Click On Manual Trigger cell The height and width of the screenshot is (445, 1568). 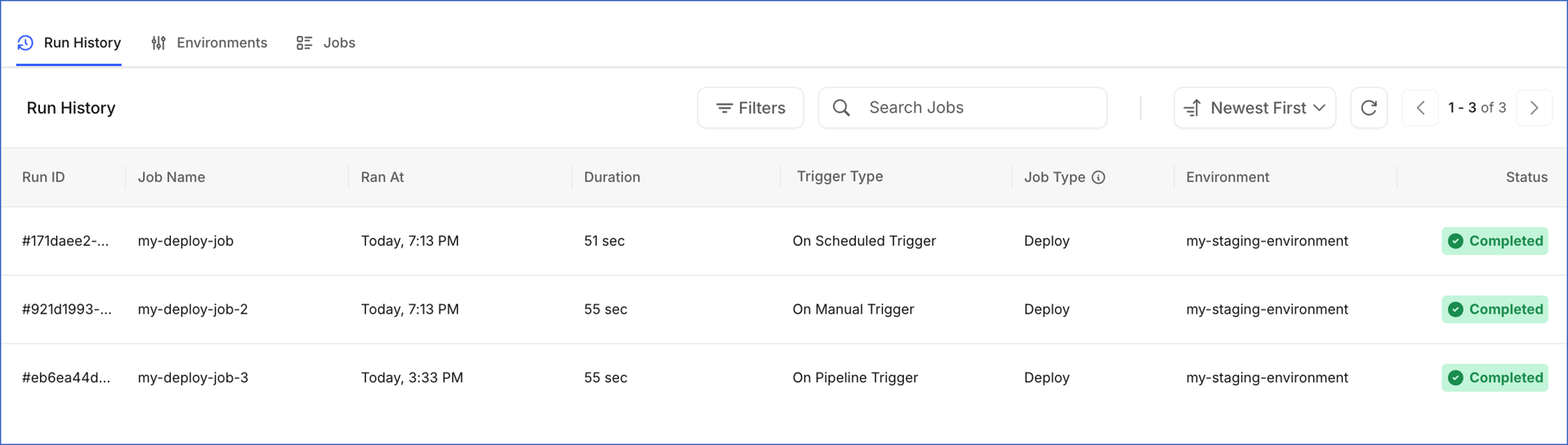[x=853, y=309]
